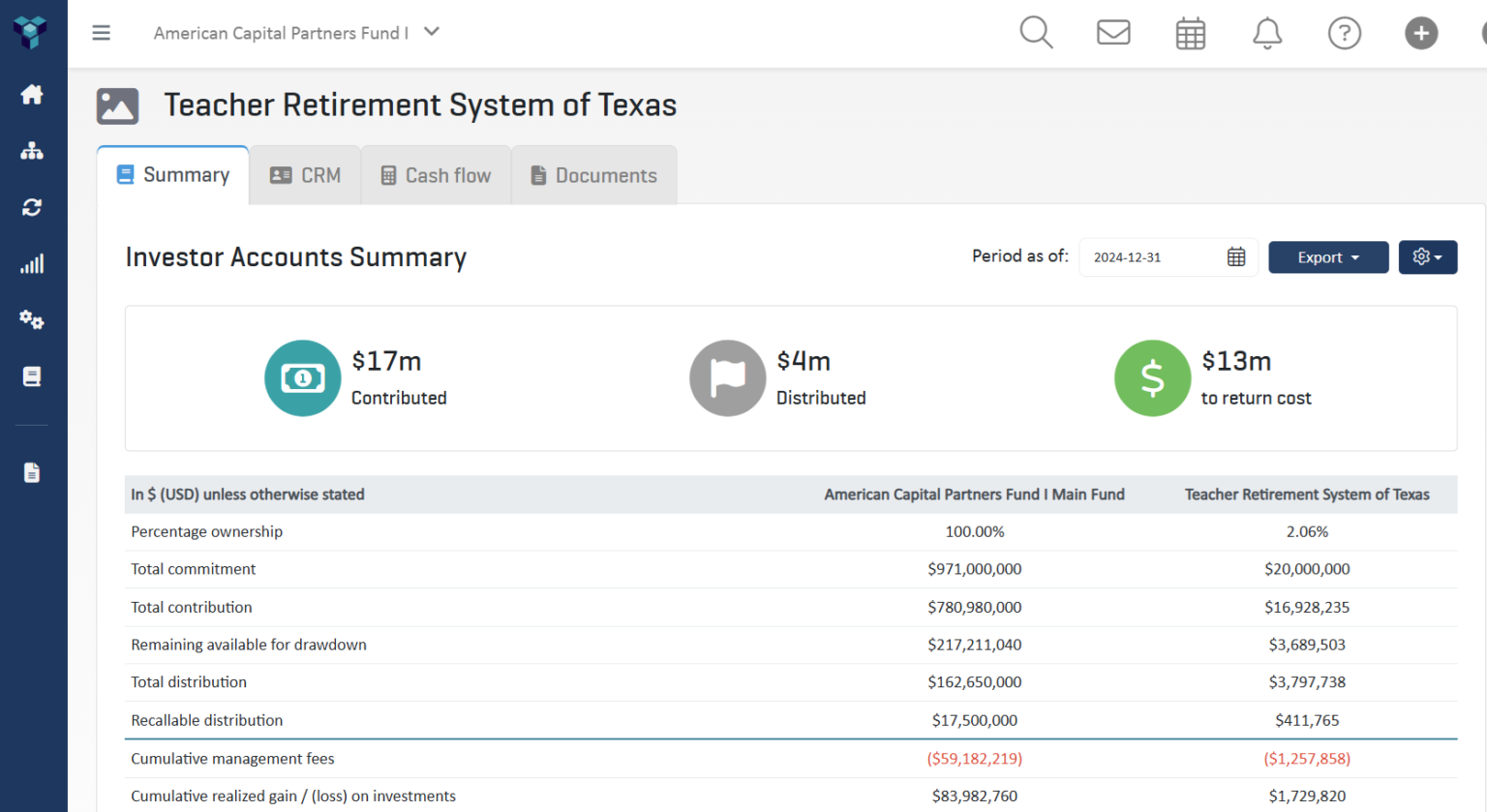Viewport: 1487px width, 812px height.
Task: Click the sidebar refresh sync icon
Action: 32,207
